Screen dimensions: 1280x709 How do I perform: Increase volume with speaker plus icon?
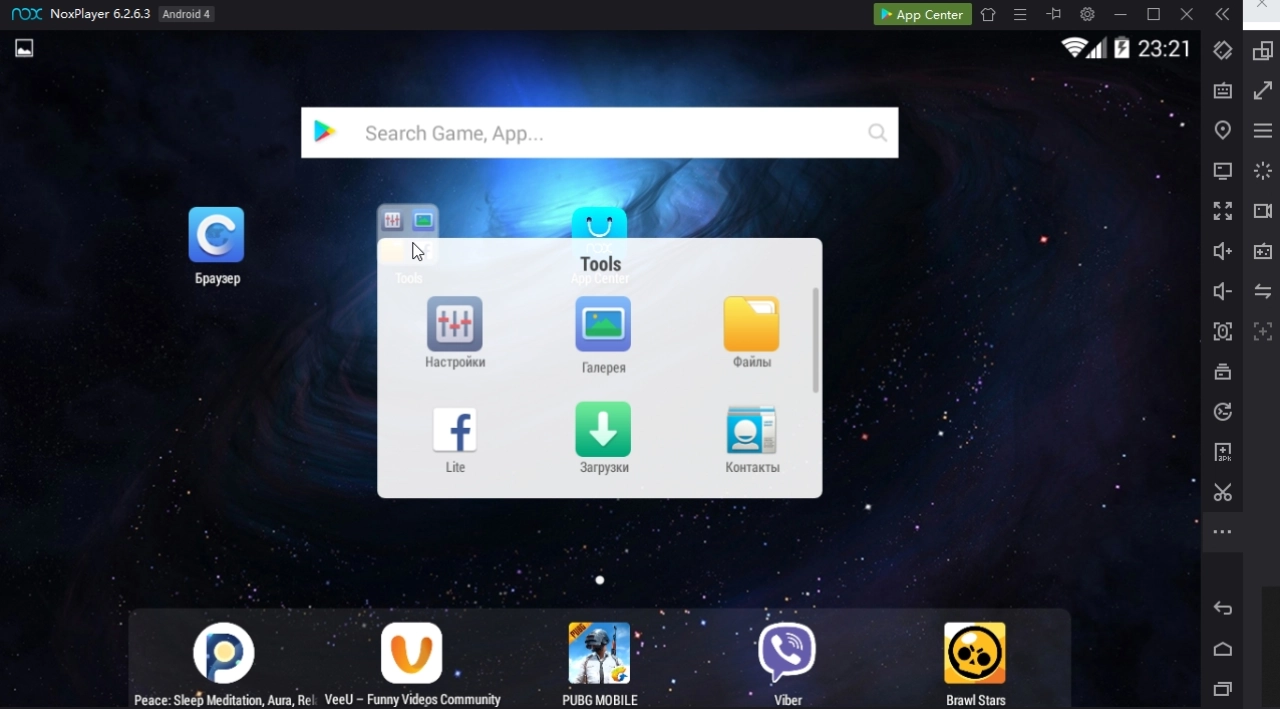click(1222, 251)
